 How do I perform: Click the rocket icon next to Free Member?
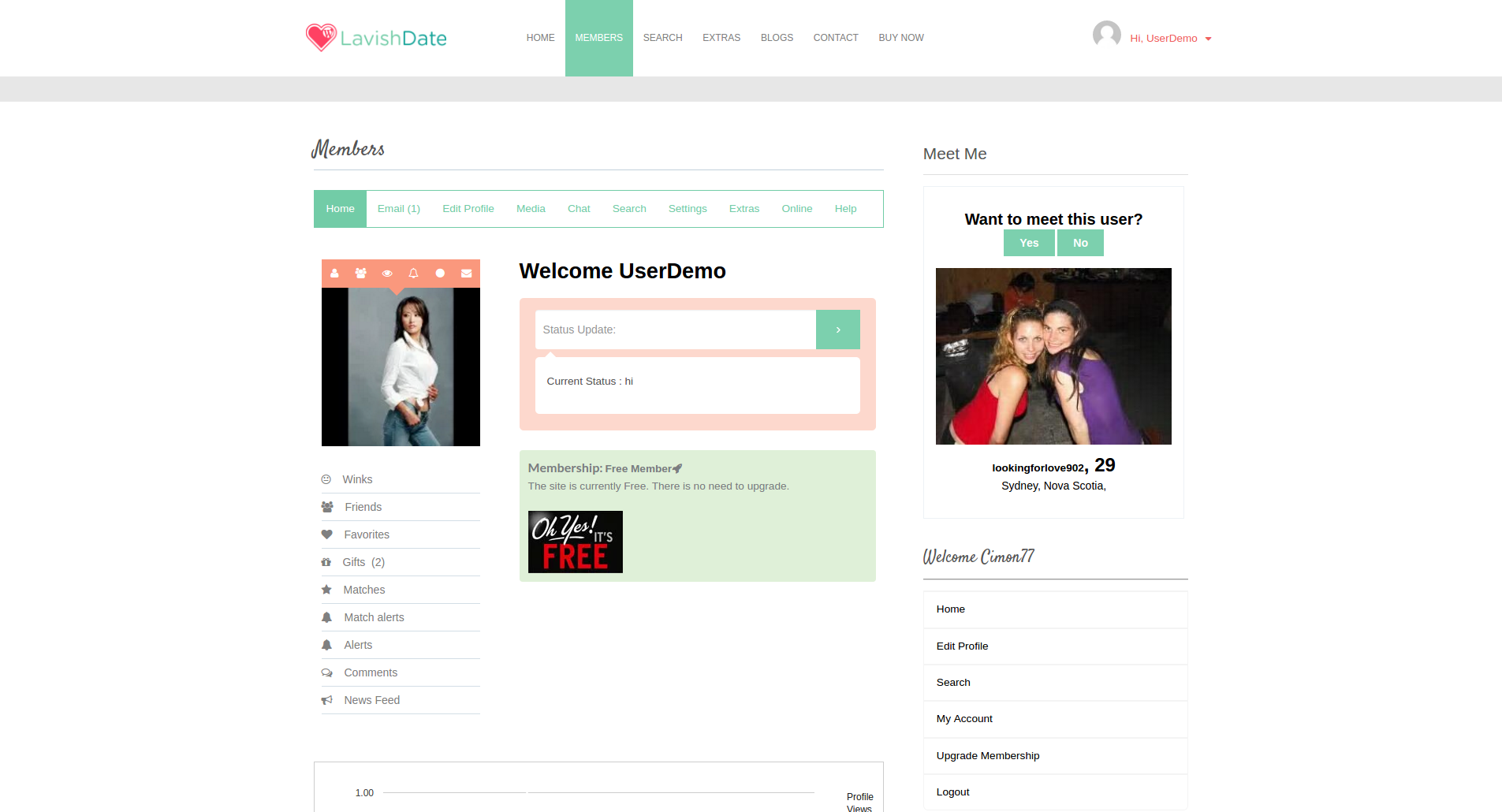click(x=677, y=468)
